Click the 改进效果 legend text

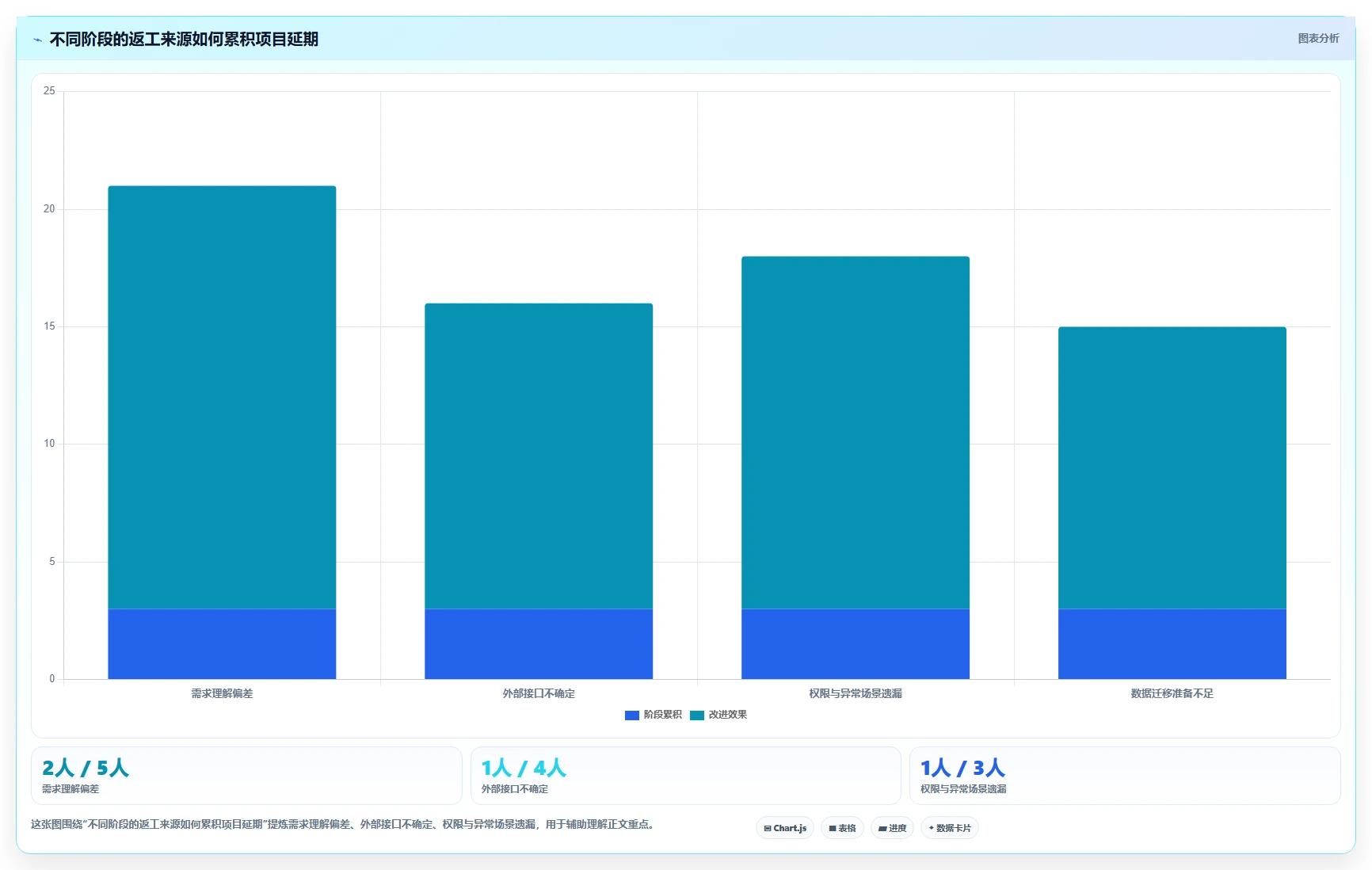click(x=727, y=715)
